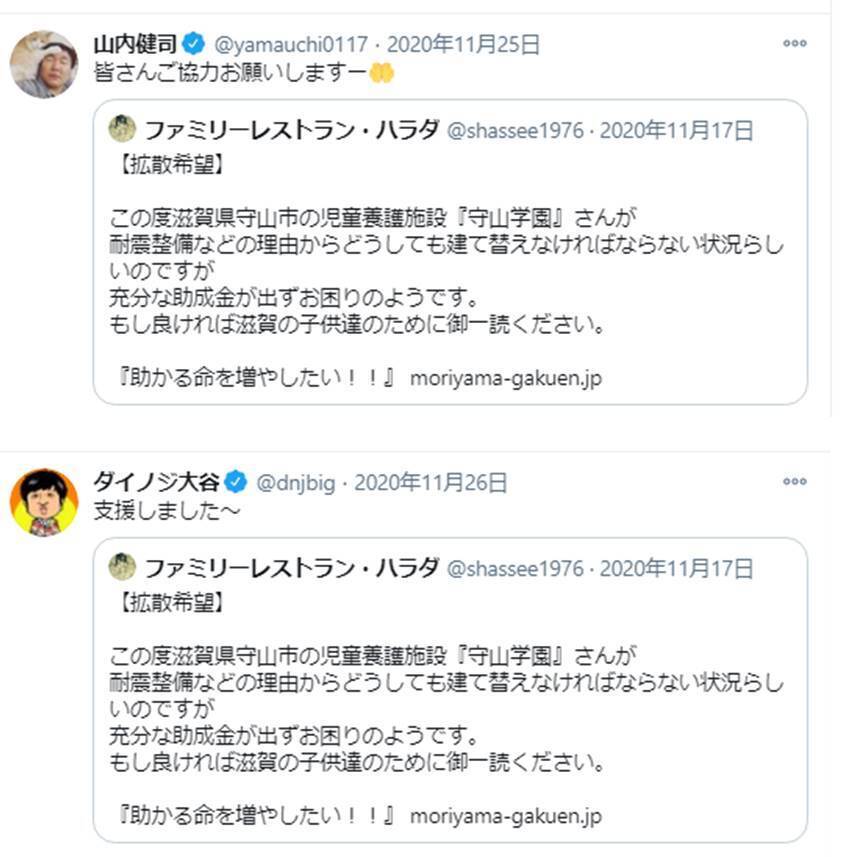Open the more options menu on ダイノジ大谷's tweet
Viewport: 847px width, 857px height.
click(x=794, y=482)
